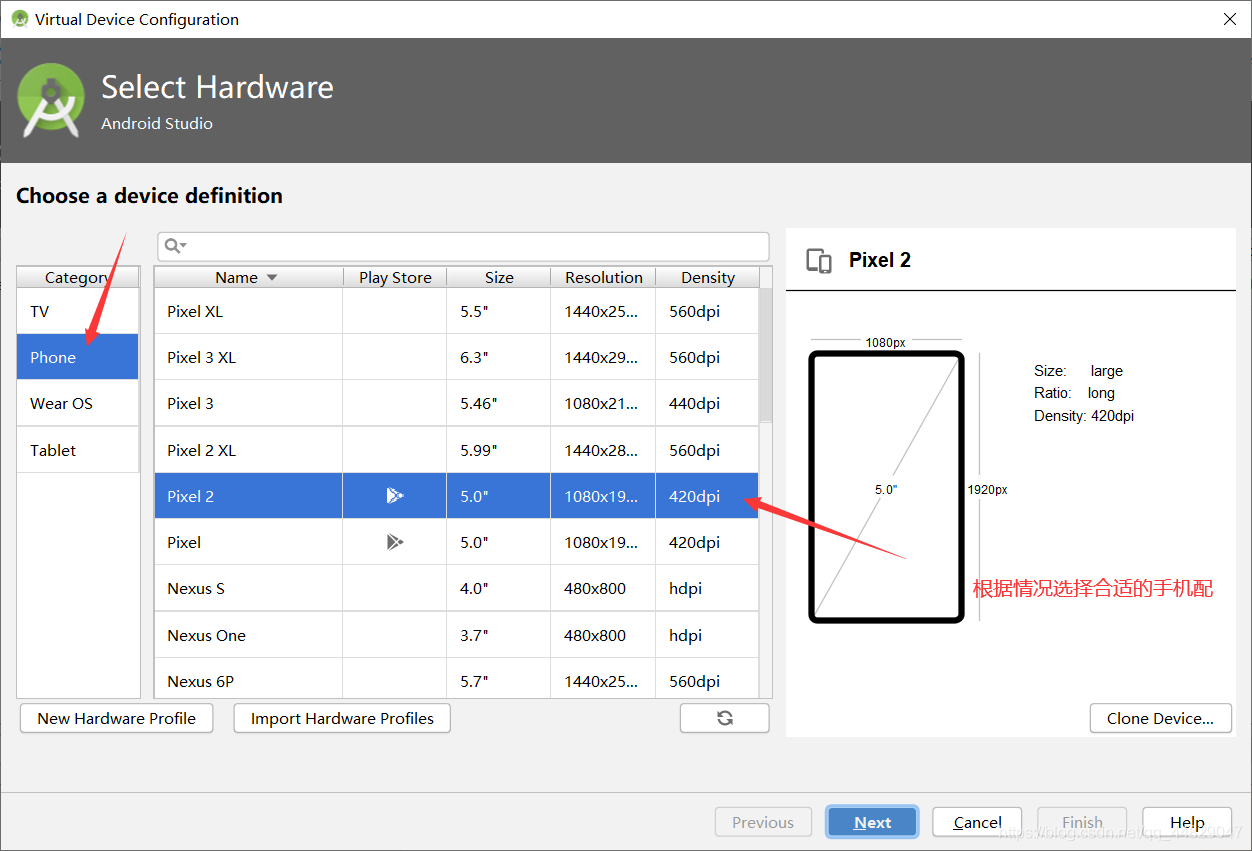This screenshot has width=1252, height=851.
Task: Click the Clone Device... button
Action: [x=1160, y=718]
